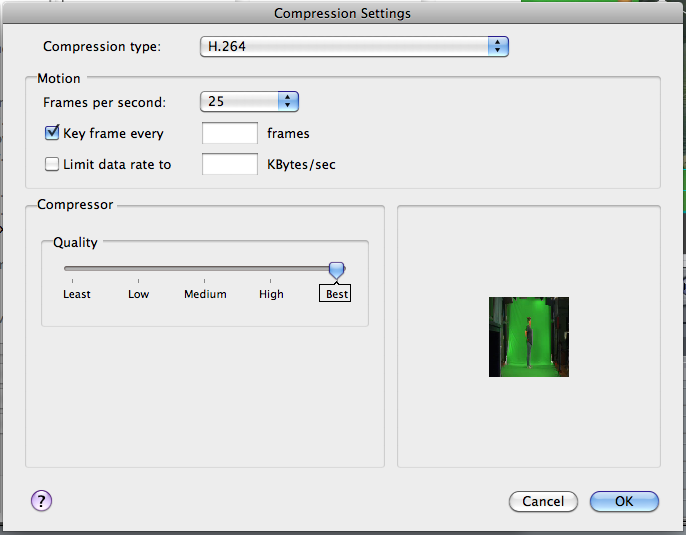Image resolution: width=686 pixels, height=535 pixels.
Task: Open the 25 frames per second dropdown
Action: click(x=249, y=101)
